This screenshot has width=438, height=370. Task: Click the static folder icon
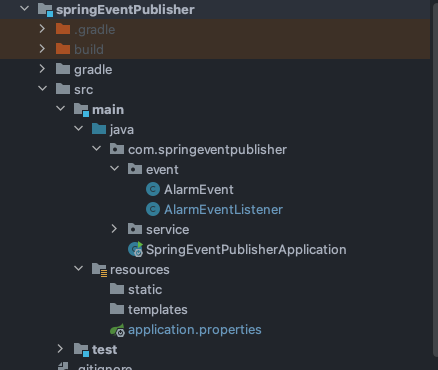tap(117, 289)
